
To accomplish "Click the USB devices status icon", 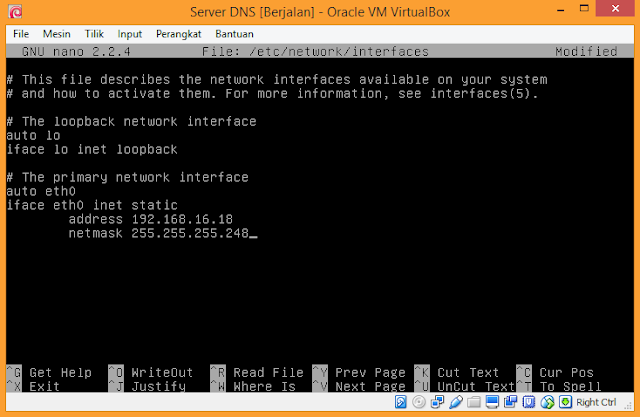I will click(456, 402).
